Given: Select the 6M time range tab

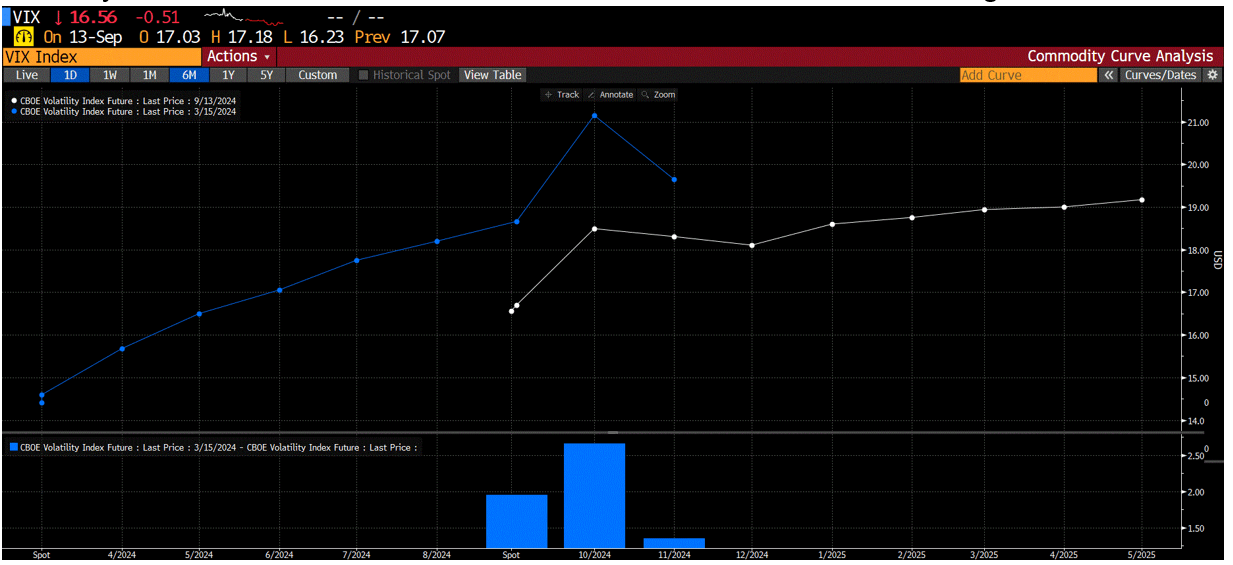Looking at the screenshot, I should tap(189, 75).
